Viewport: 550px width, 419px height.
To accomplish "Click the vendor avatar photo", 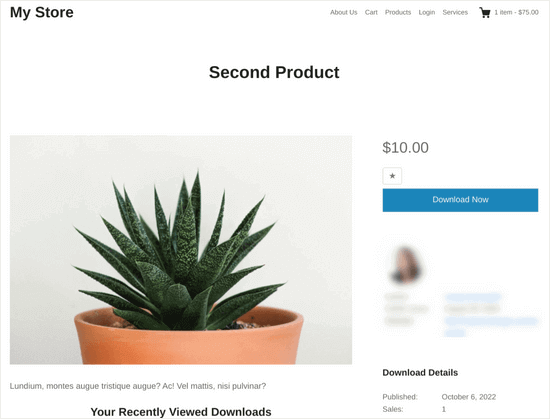I will coord(406,265).
